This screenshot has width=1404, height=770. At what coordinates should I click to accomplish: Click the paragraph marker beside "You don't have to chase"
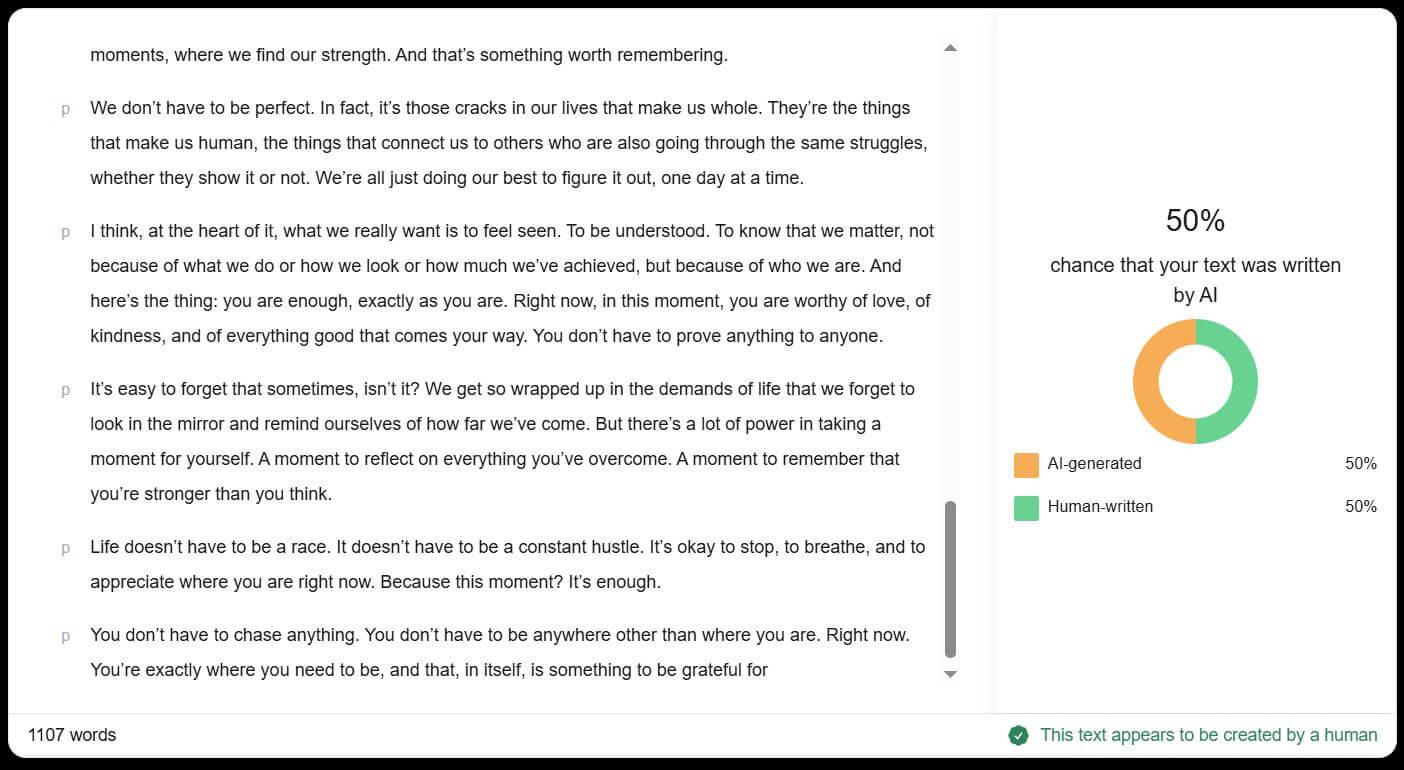[x=66, y=636]
